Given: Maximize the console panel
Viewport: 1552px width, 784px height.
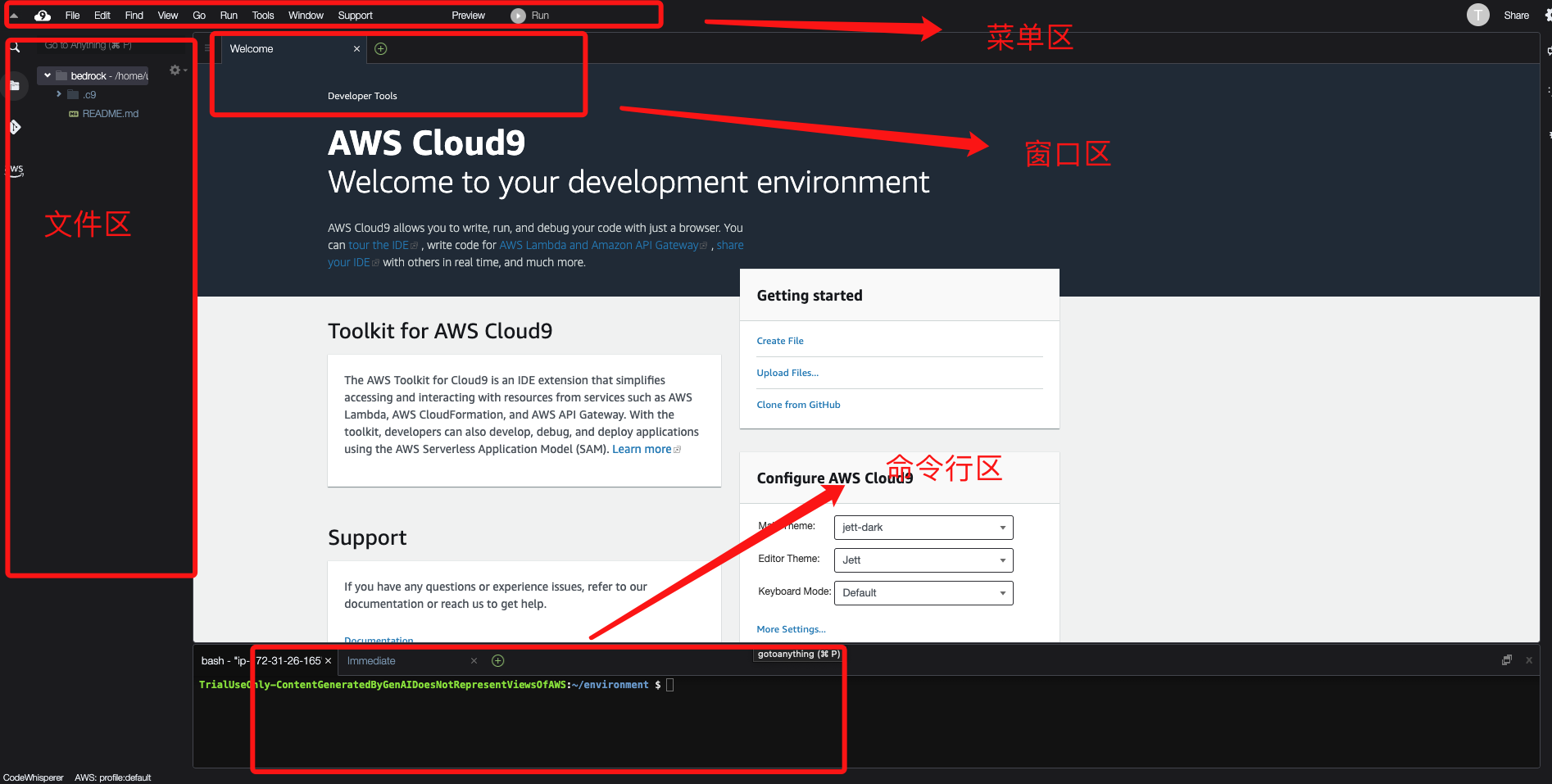Looking at the screenshot, I should point(1506,660).
